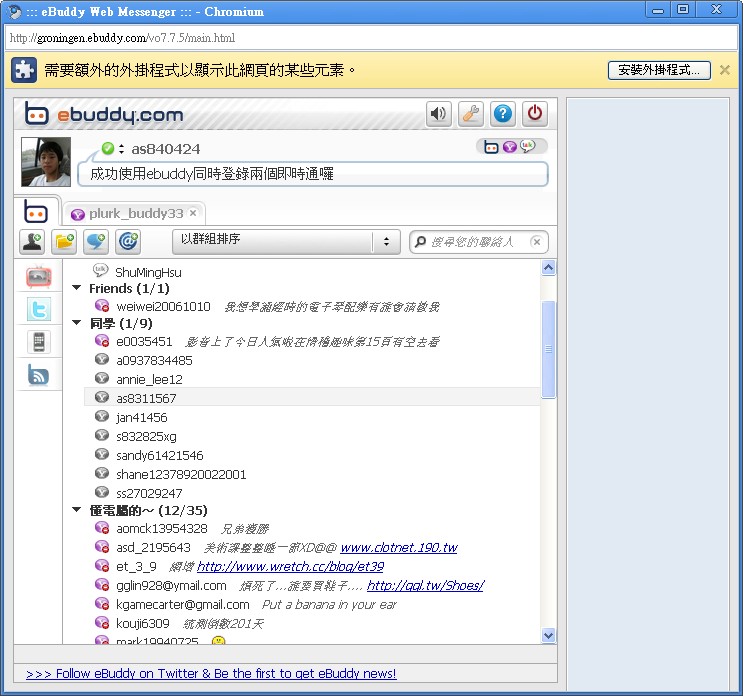Start a new chat with the bubble icon

96,241
